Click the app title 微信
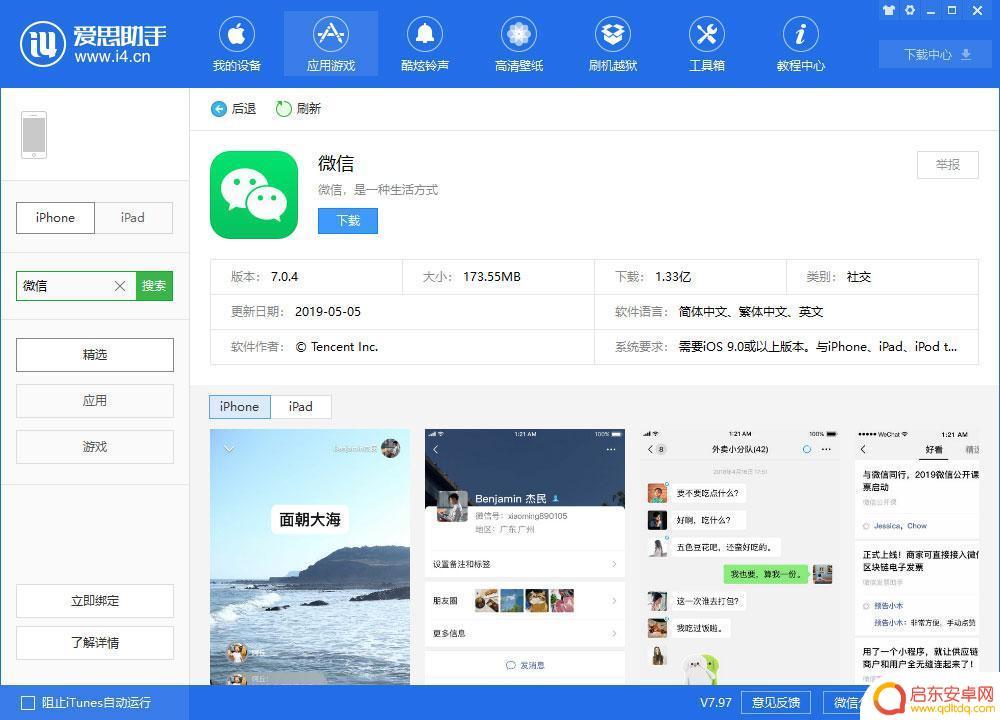Image resolution: width=1000 pixels, height=720 pixels. [x=335, y=164]
